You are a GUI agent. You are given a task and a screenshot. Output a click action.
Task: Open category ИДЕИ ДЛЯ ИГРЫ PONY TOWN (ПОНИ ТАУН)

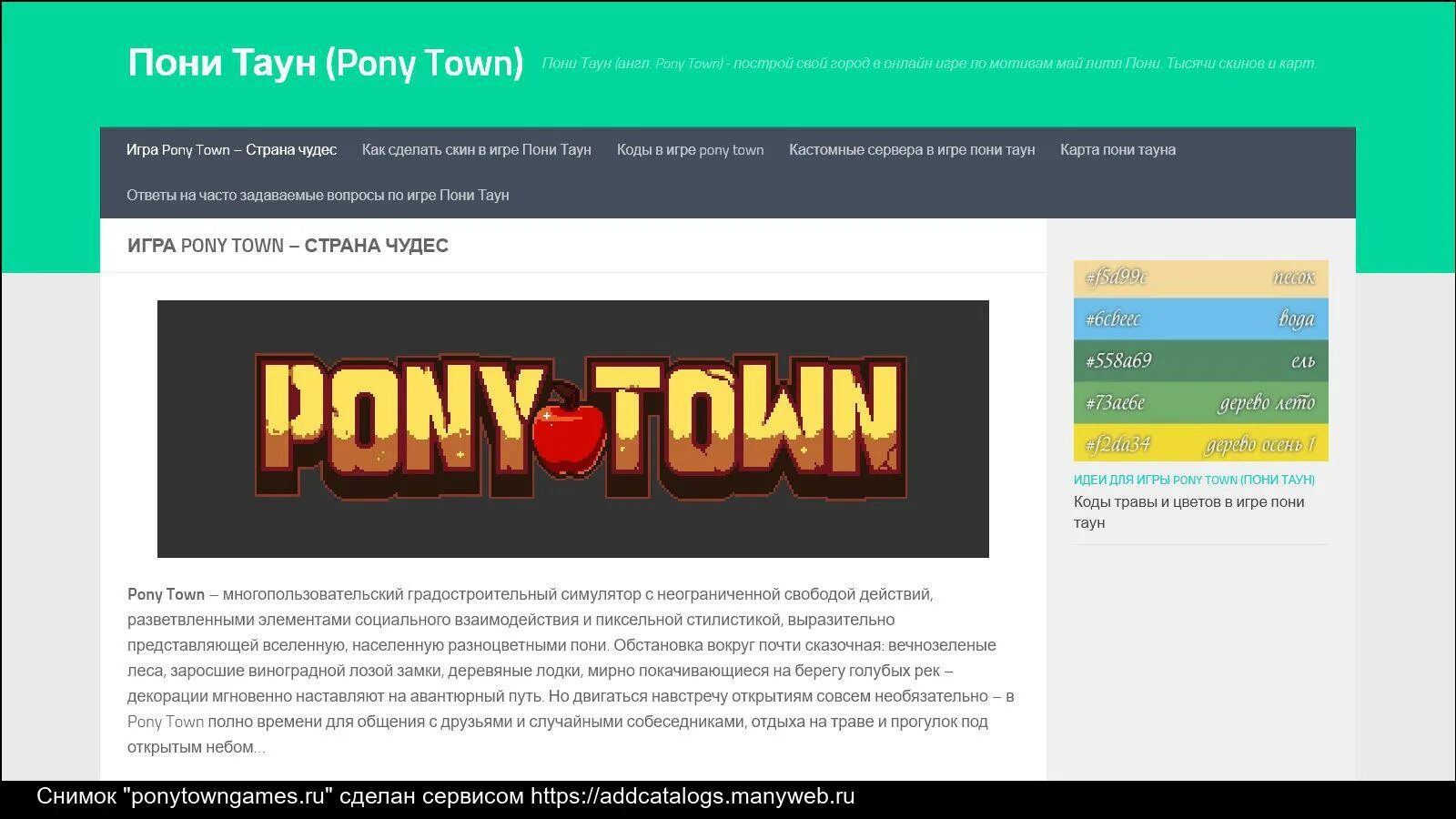[1194, 480]
